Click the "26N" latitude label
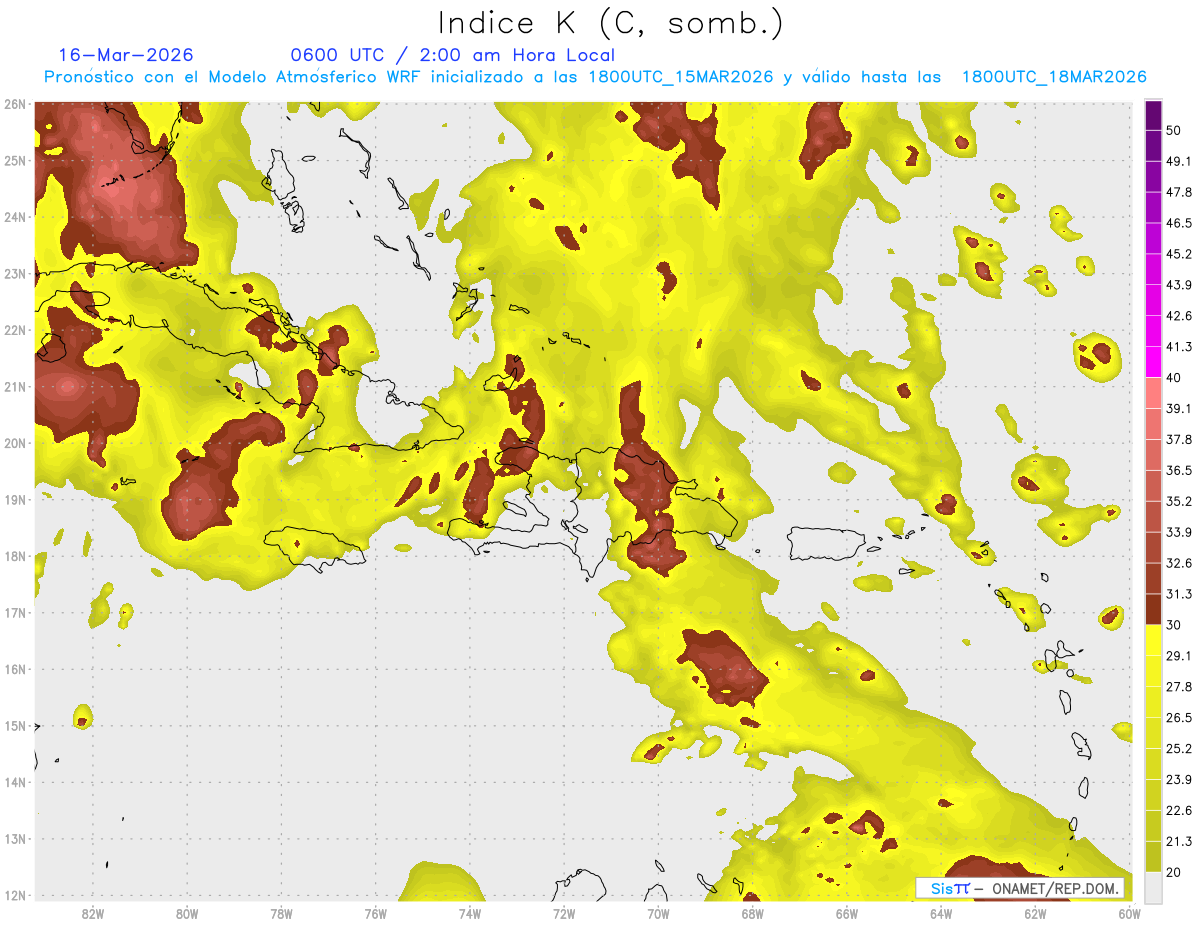The width and height of the screenshot is (1200, 927). coord(14,104)
